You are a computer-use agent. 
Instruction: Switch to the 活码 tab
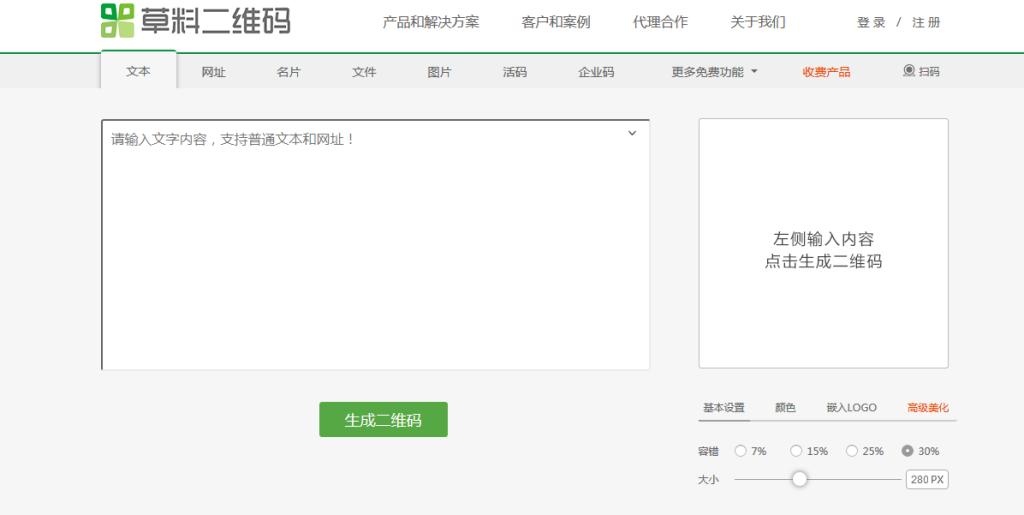515,72
